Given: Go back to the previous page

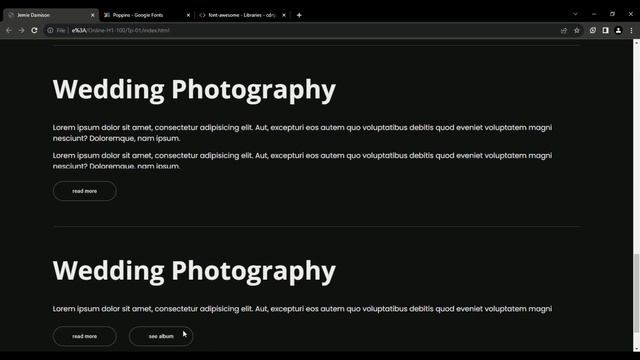Looking at the screenshot, I should point(9,30).
